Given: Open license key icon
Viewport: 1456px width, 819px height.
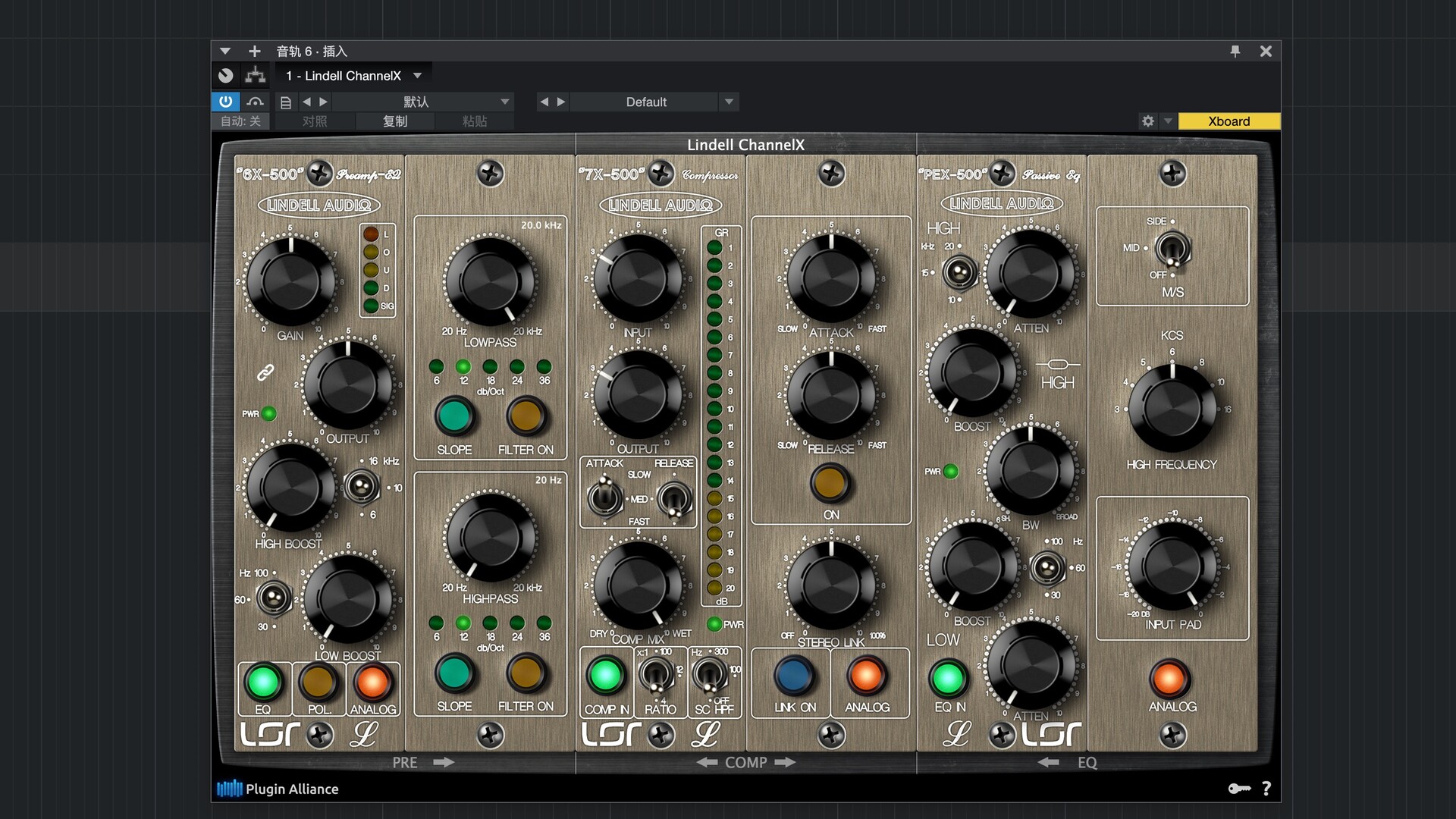Looking at the screenshot, I should pos(1239,789).
